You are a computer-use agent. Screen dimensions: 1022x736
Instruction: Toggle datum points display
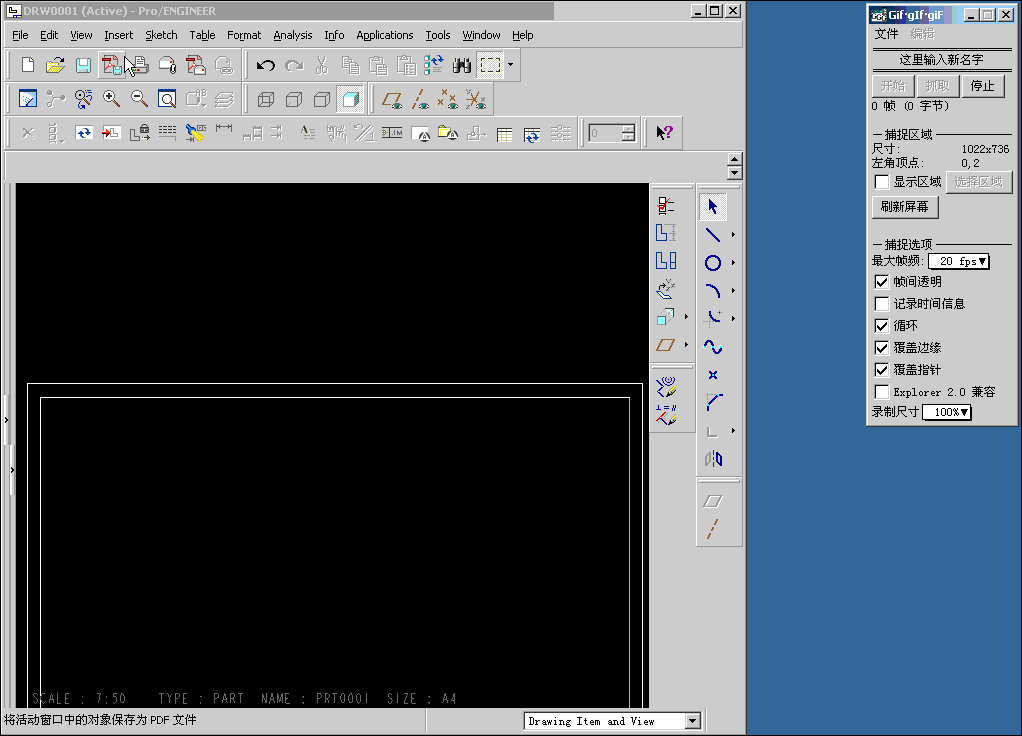click(x=448, y=99)
